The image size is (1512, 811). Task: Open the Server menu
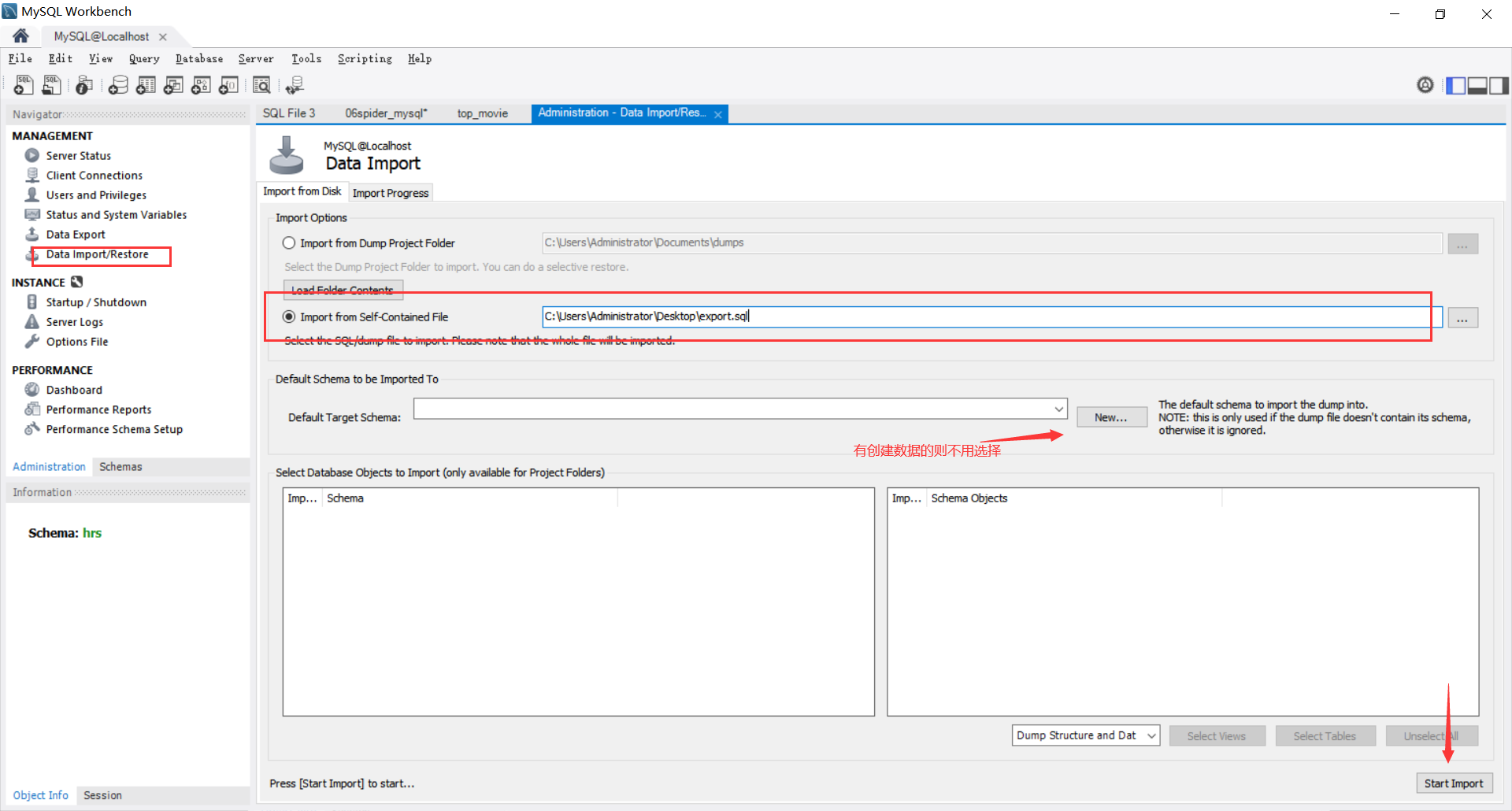coord(256,58)
